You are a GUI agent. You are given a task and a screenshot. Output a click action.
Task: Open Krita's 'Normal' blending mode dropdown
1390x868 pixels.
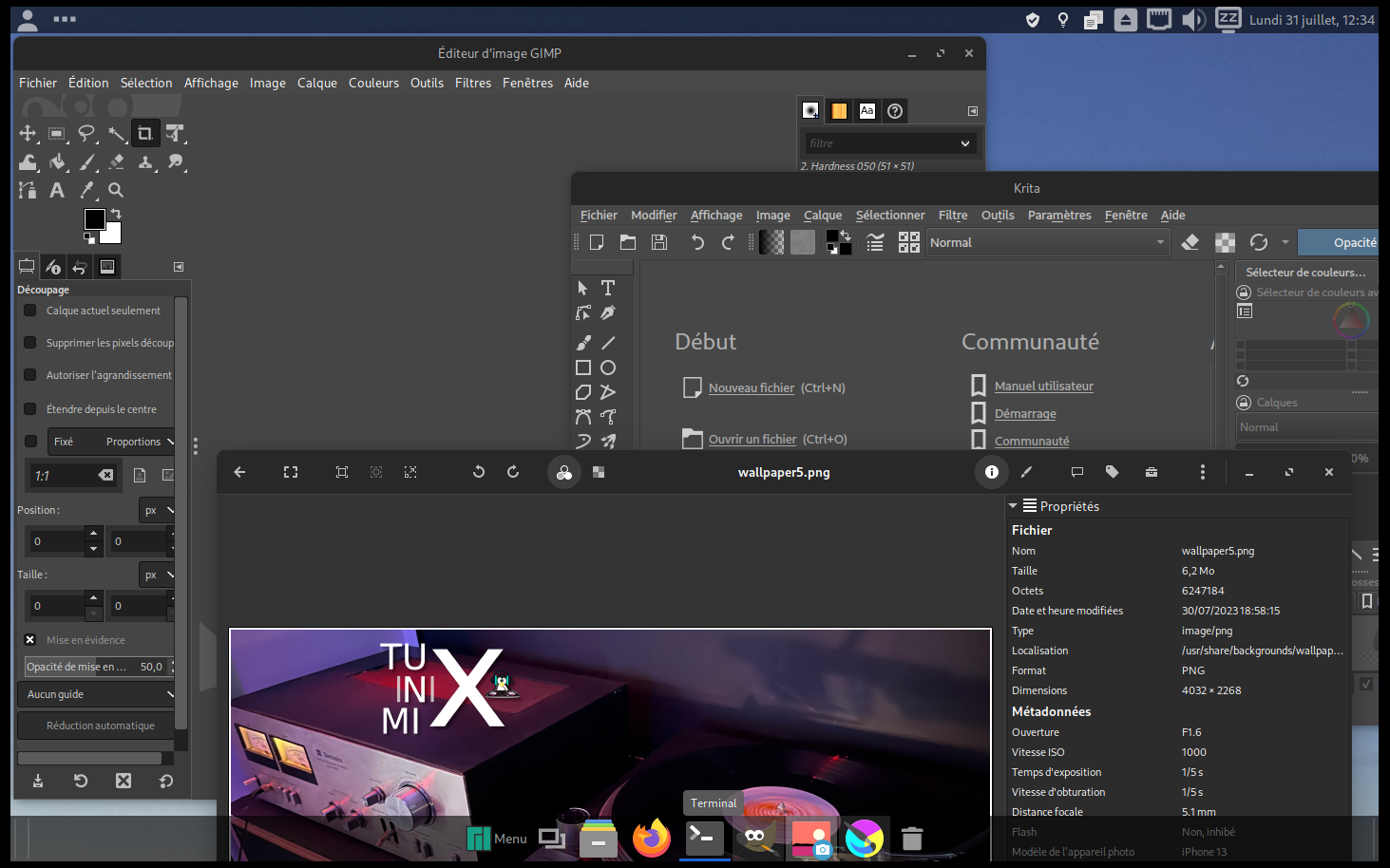point(1047,242)
